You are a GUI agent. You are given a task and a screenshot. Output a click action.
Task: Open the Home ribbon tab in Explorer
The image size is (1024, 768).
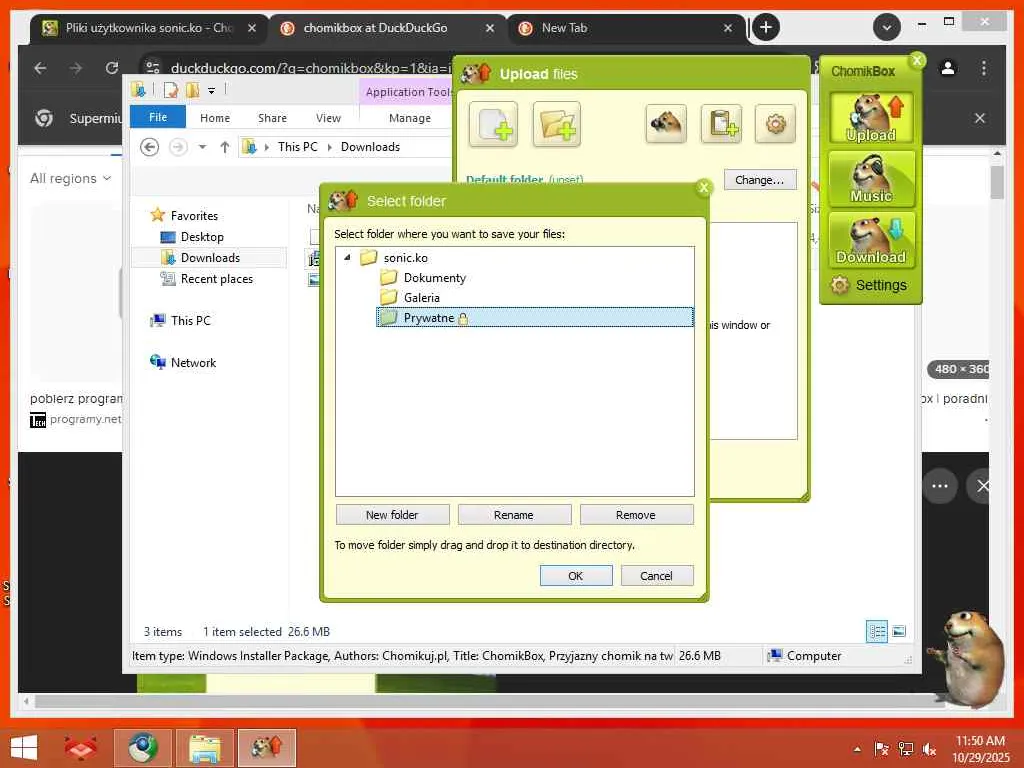click(x=215, y=118)
